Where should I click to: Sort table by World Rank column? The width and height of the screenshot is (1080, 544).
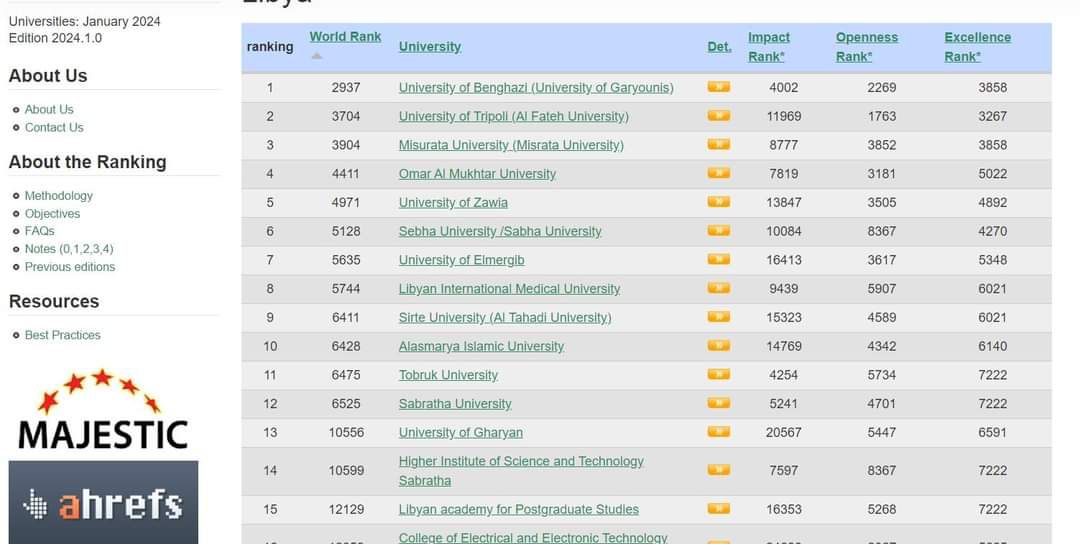pyautogui.click(x=345, y=37)
